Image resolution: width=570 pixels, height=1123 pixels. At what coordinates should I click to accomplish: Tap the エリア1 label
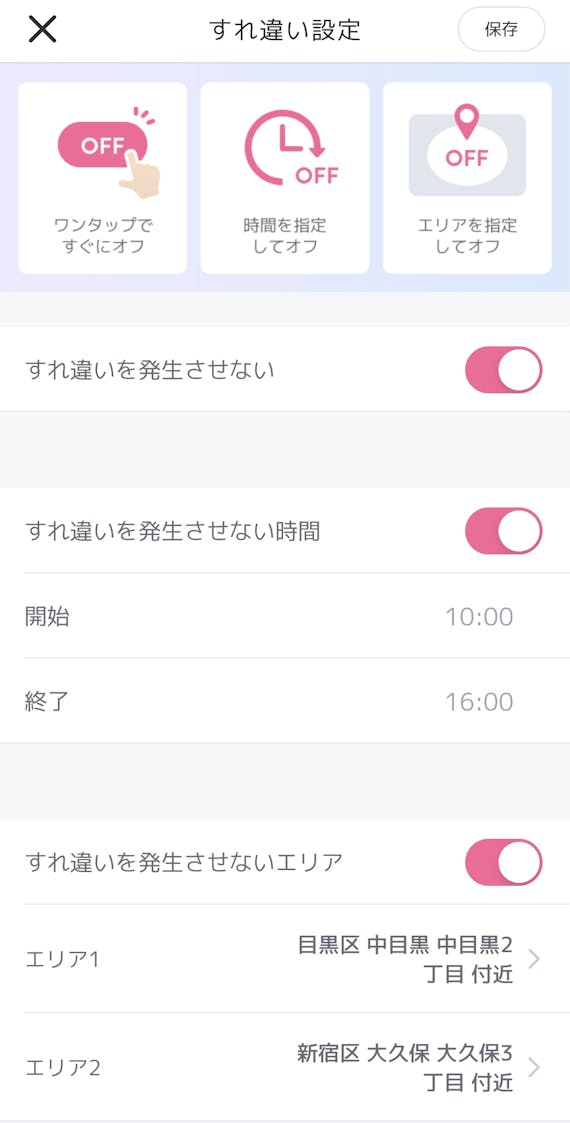point(62,960)
